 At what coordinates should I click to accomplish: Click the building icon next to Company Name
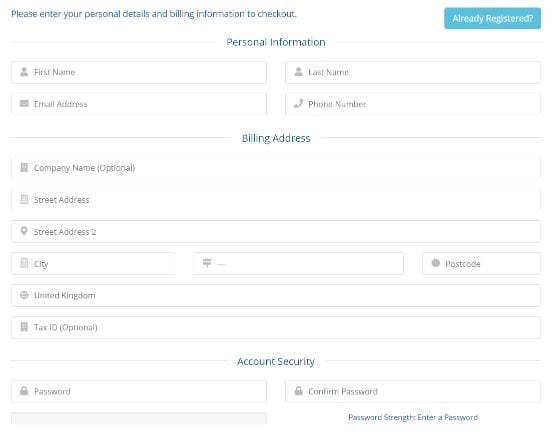click(x=24, y=167)
